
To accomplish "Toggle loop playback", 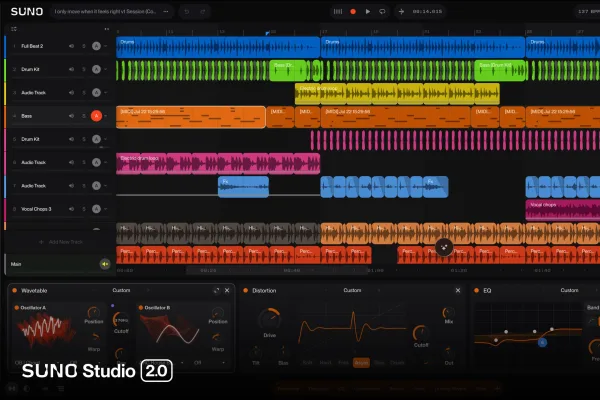I will click(x=382, y=11).
